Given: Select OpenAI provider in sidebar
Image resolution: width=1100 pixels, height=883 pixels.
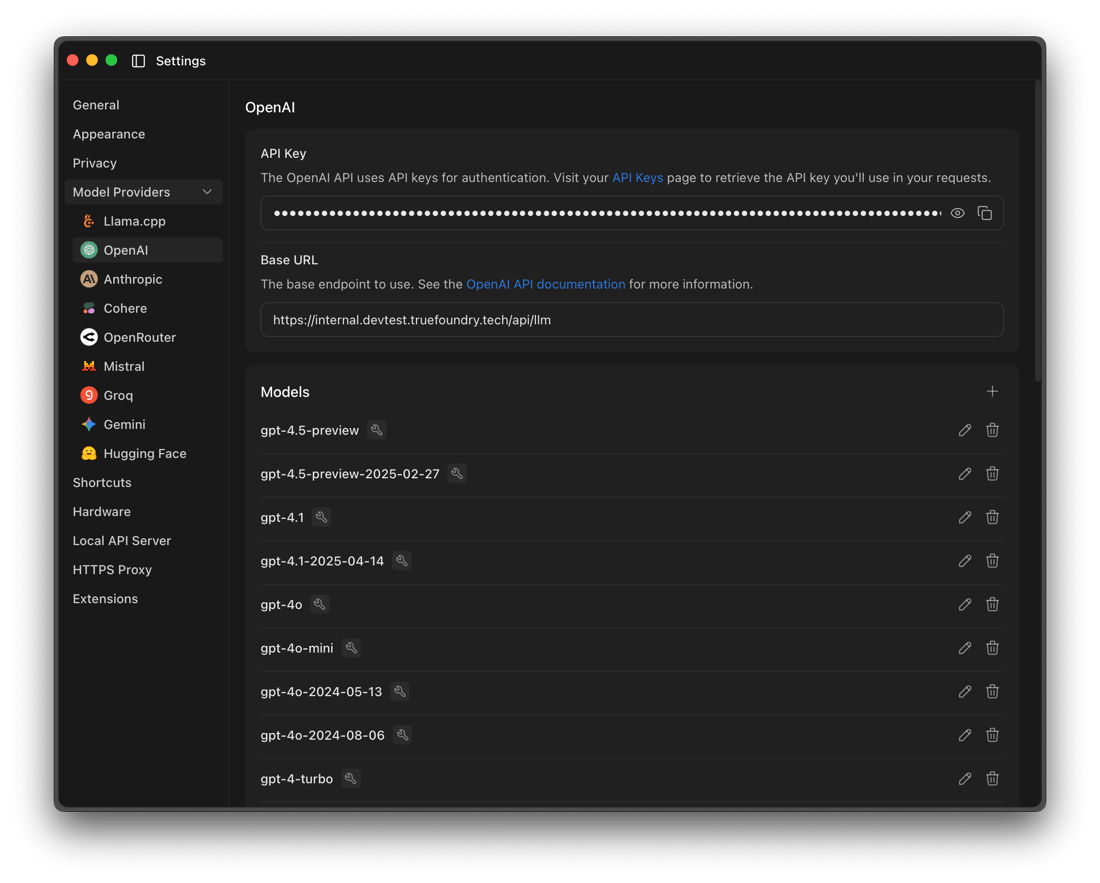Looking at the screenshot, I should pos(147,250).
